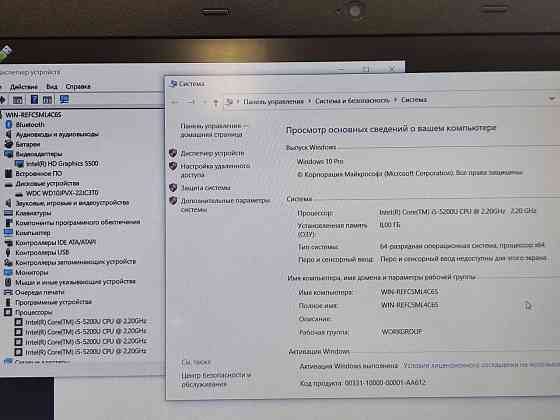Click the WORKGROUP workgroup value
This screenshot has height=420, width=560.
point(402,332)
